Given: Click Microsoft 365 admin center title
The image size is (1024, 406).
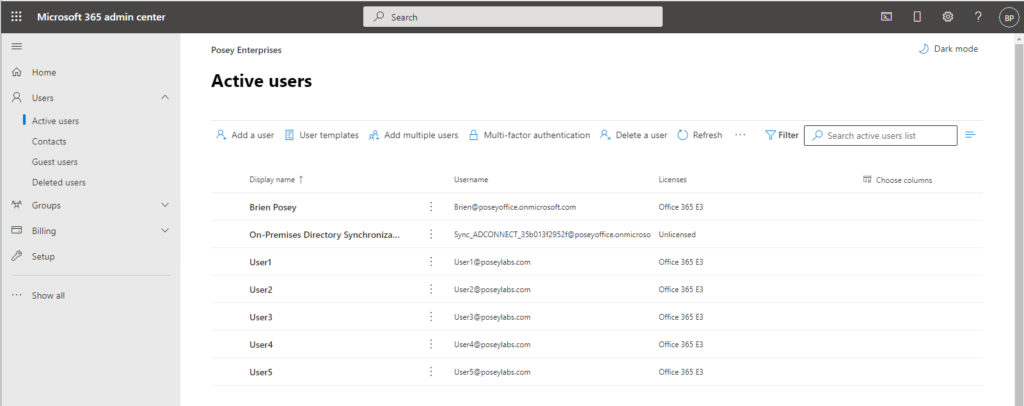Looking at the screenshot, I should coord(101,17).
